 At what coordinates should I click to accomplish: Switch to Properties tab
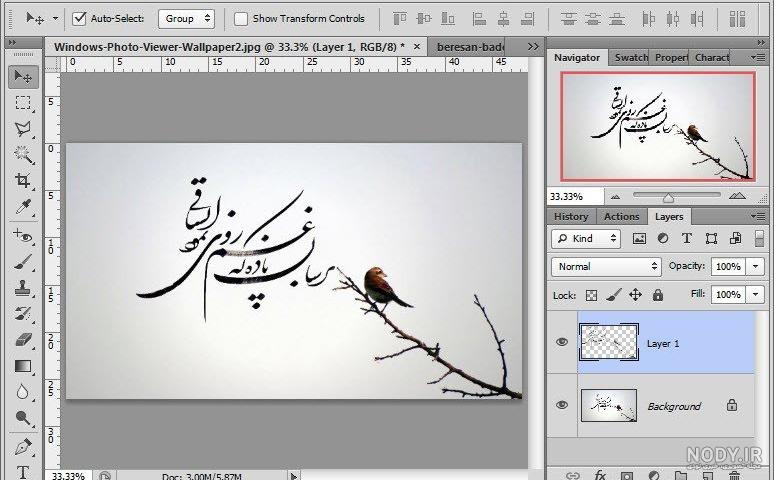point(670,58)
